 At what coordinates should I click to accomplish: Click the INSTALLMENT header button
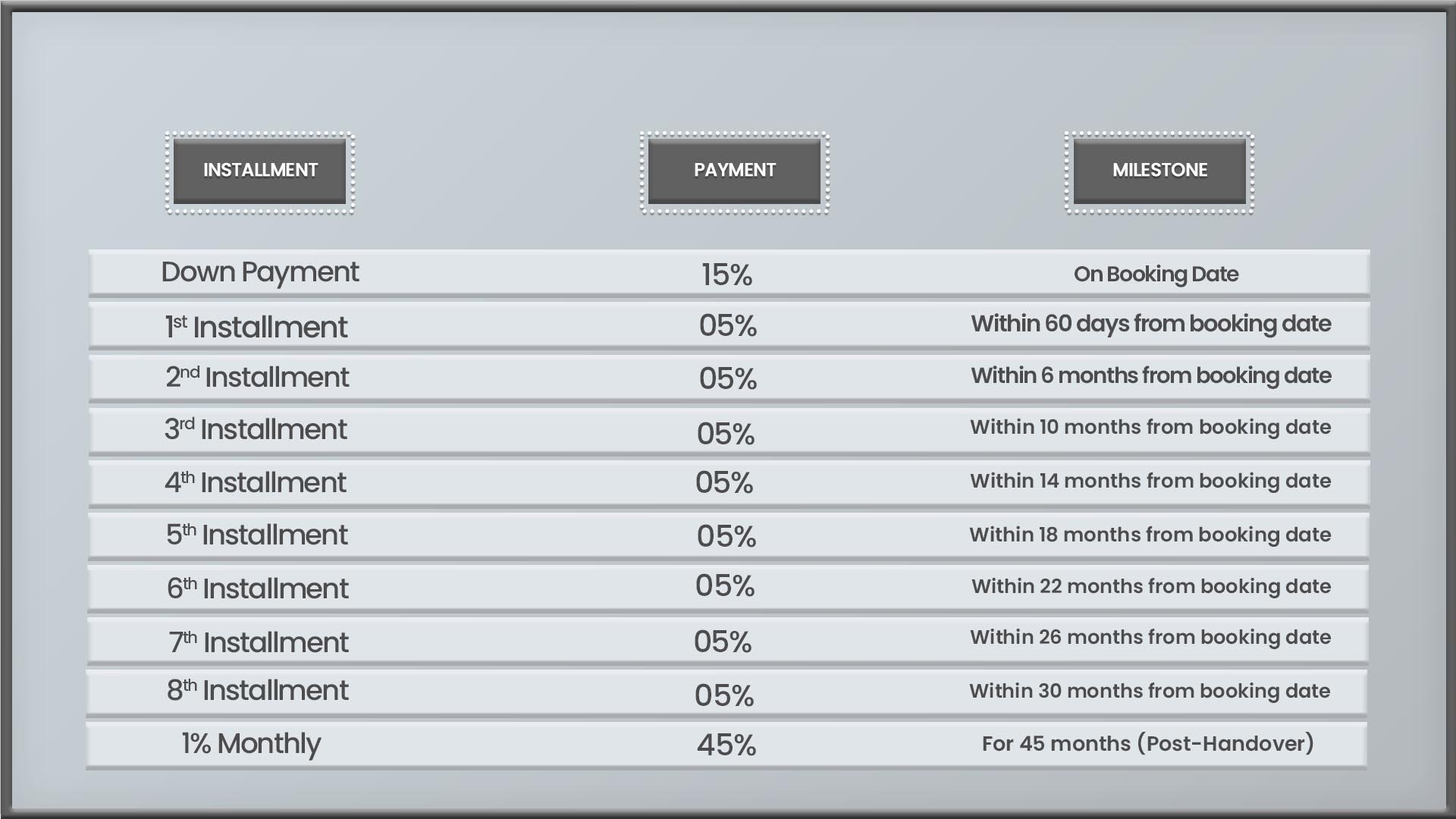tap(260, 171)
